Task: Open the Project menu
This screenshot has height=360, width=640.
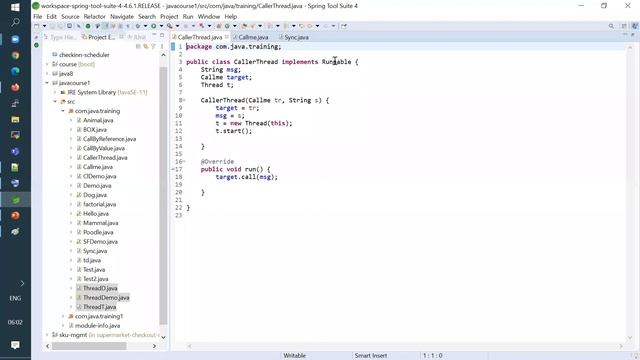Action: tap(169, 16)
